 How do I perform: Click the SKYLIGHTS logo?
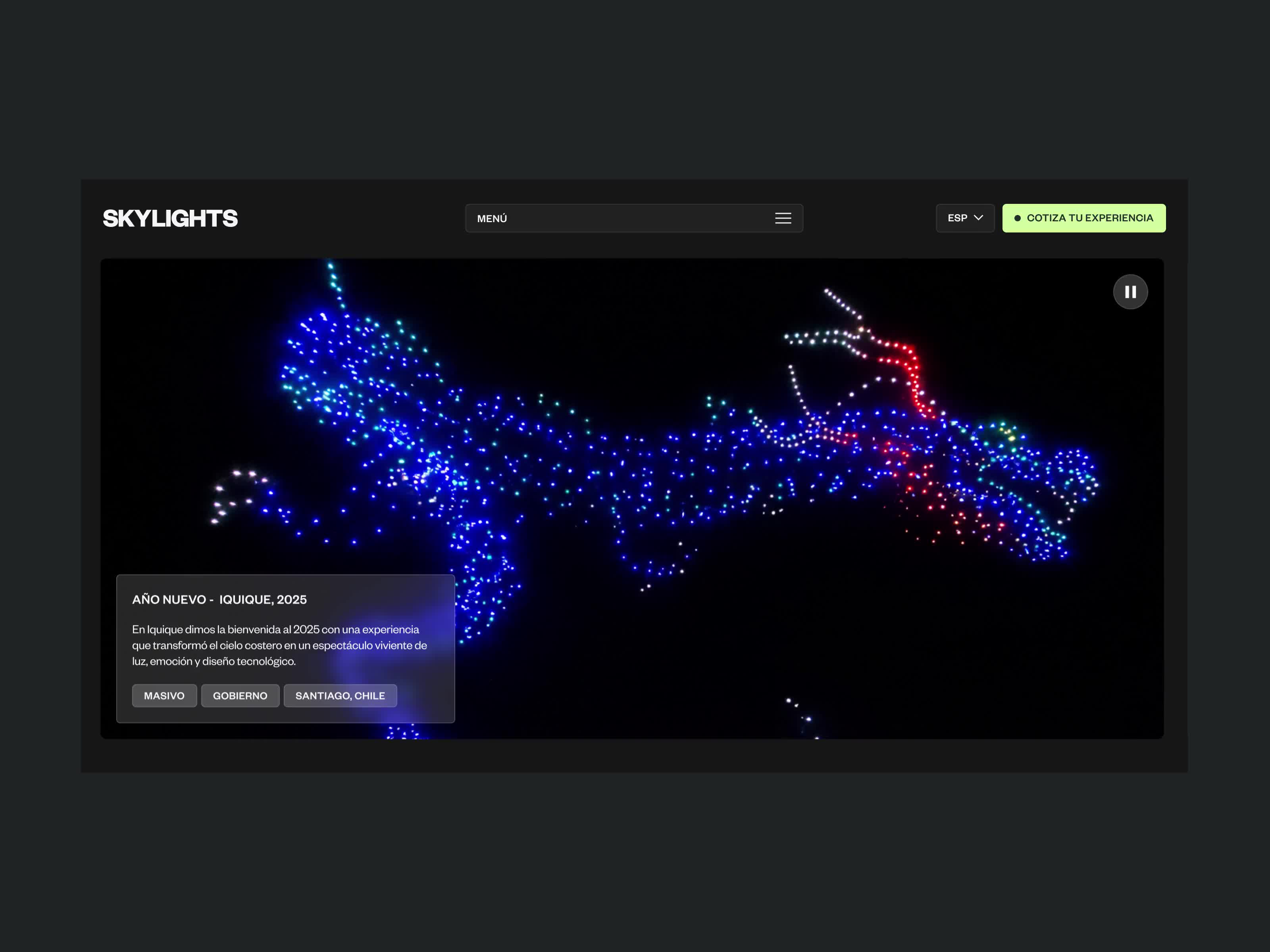[x=170, y=218]
